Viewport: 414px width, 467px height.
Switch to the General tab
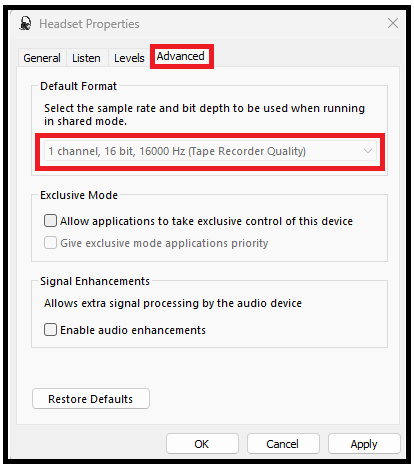click(x=42, y=58)
